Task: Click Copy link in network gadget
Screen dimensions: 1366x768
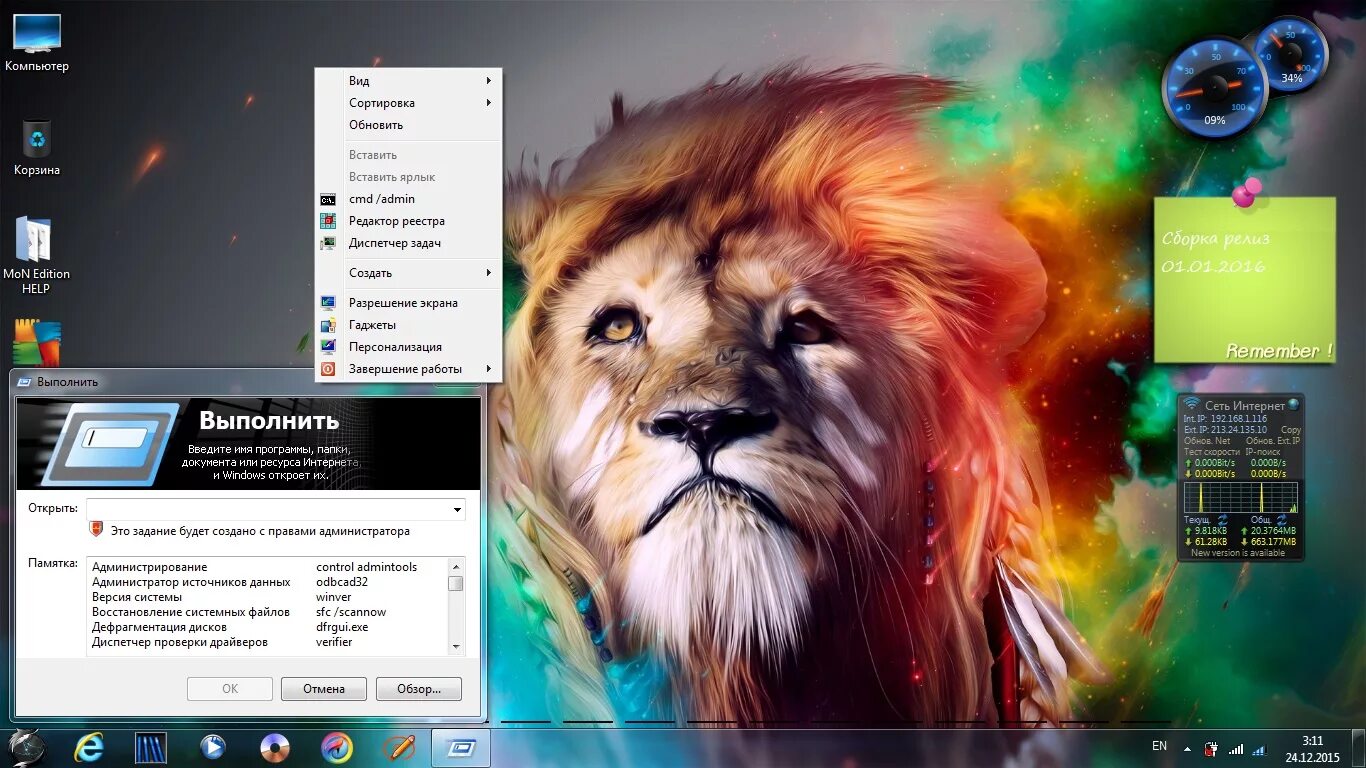Action: click(1291, 430)
